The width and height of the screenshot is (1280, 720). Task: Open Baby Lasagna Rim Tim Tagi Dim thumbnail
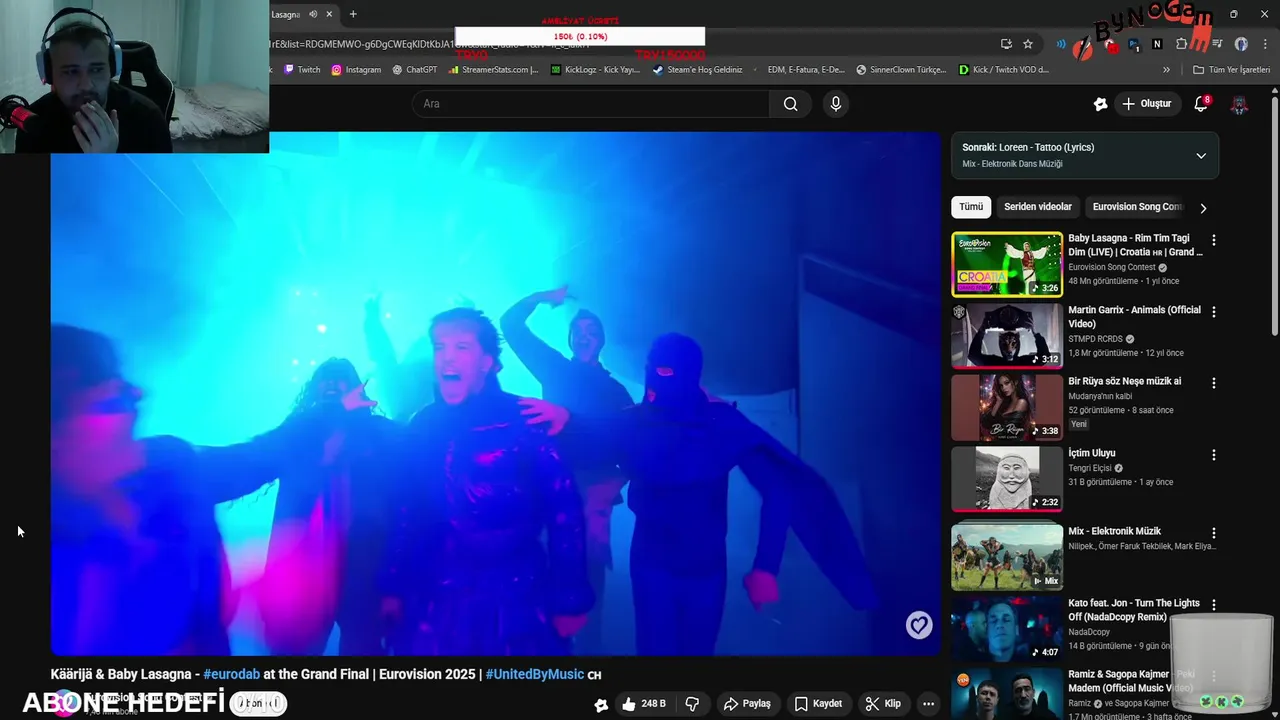1007,264
